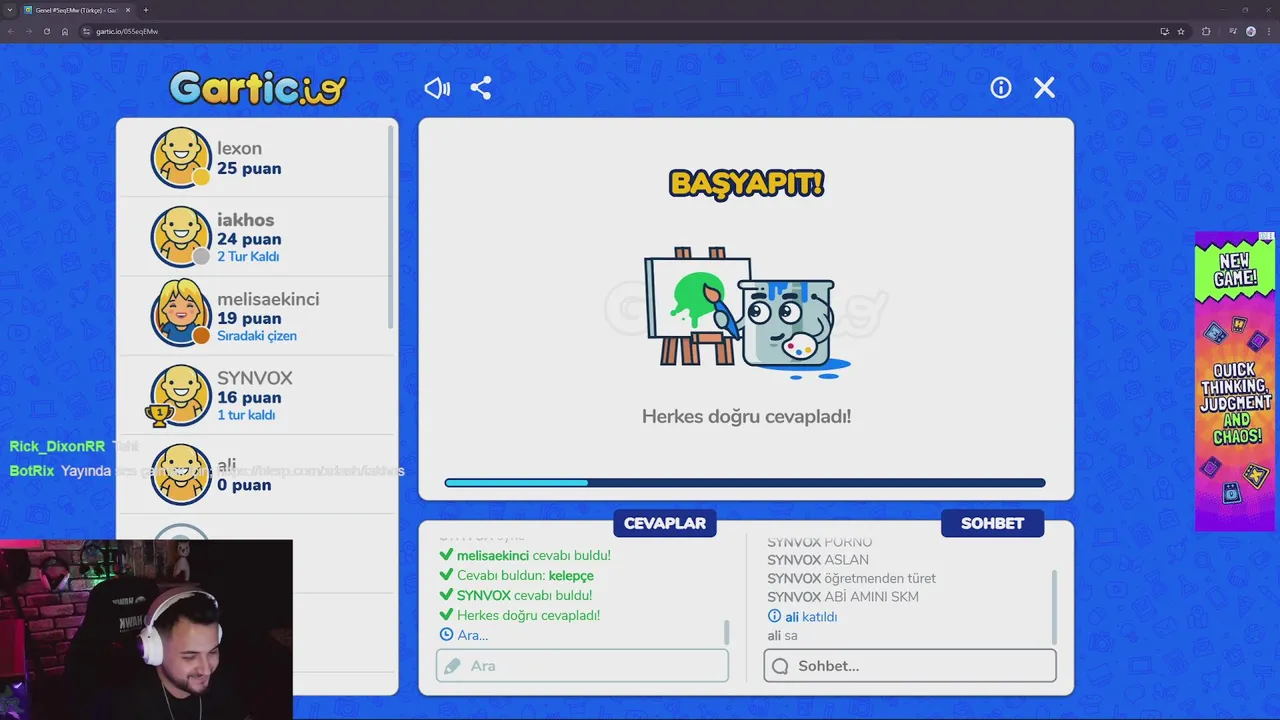Click '2 Tur Kaldı' under iakhos
The width and height of the screenshot is (1280, 720).
[248, 256]
